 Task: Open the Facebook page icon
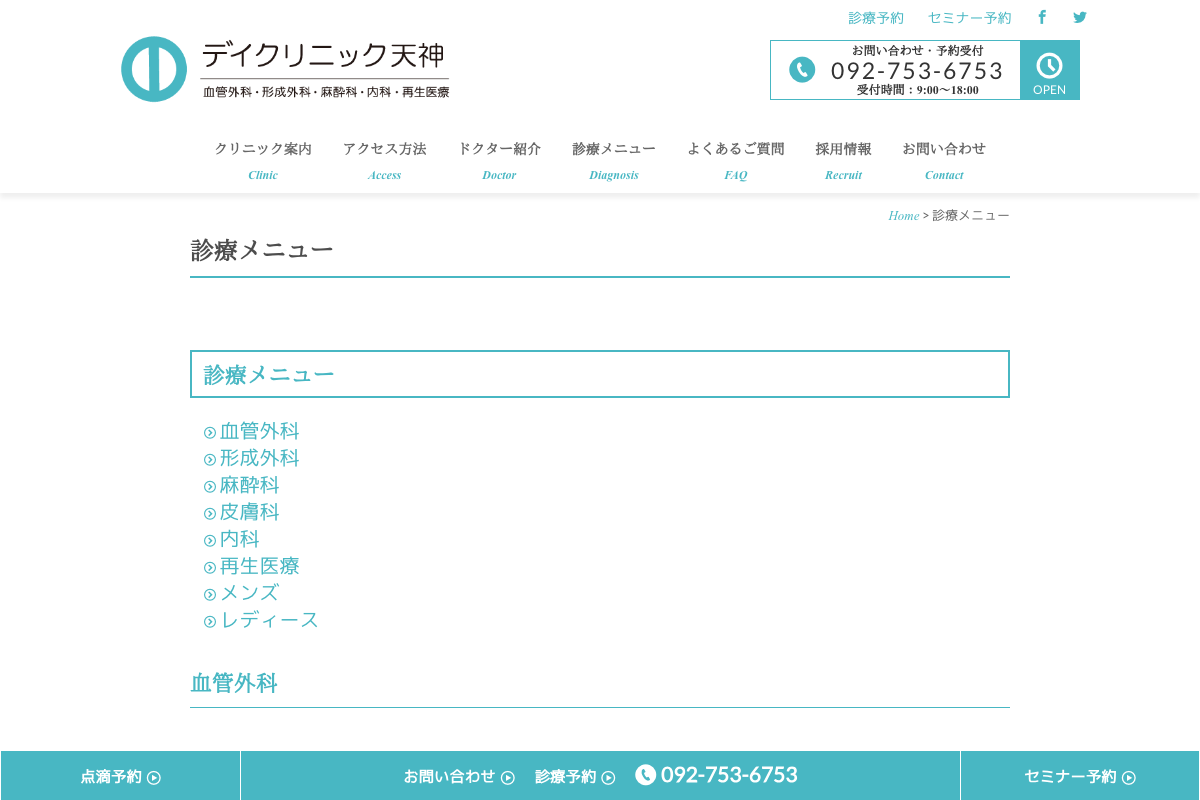pos(1041,17)
